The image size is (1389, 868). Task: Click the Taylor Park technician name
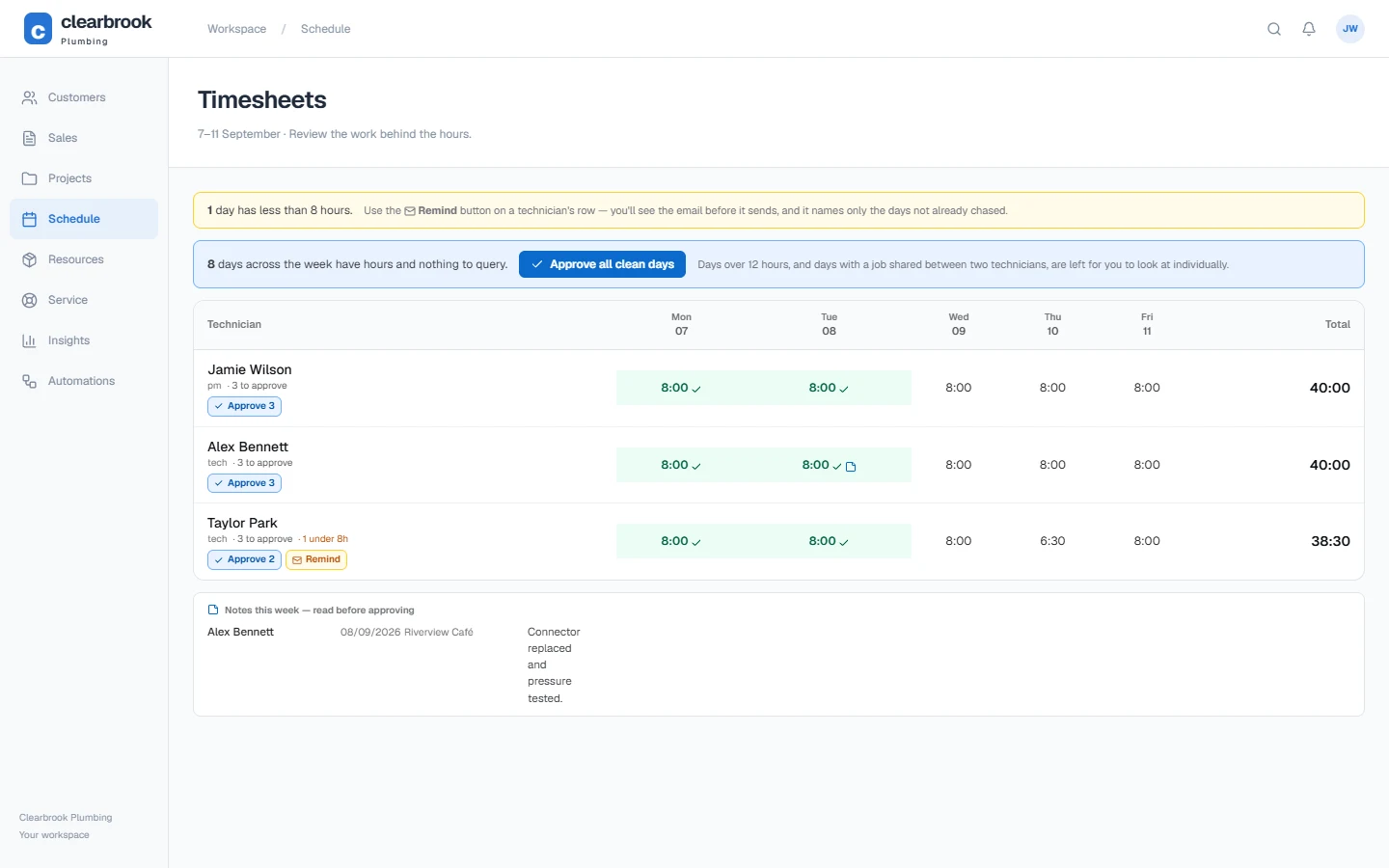click(242, 523)
